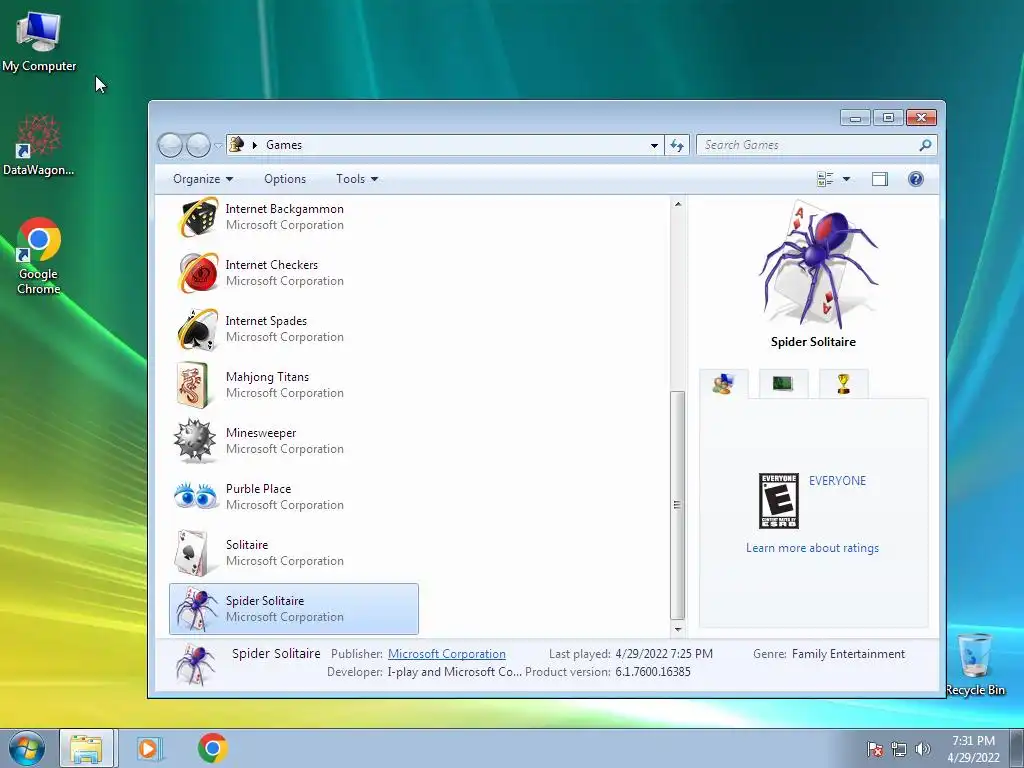
Task: Open the recent pages dropdown arrow
Action: [218, 145]
